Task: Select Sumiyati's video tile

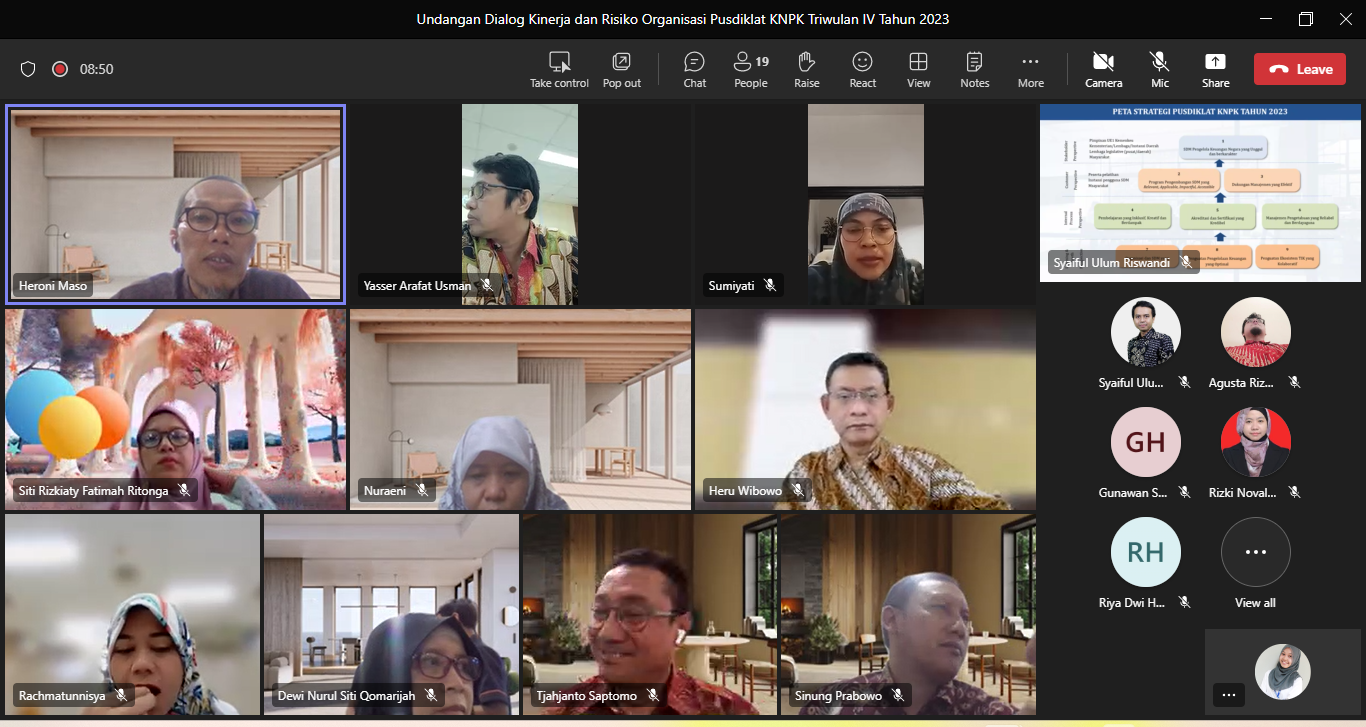Action: click(865, 204)
